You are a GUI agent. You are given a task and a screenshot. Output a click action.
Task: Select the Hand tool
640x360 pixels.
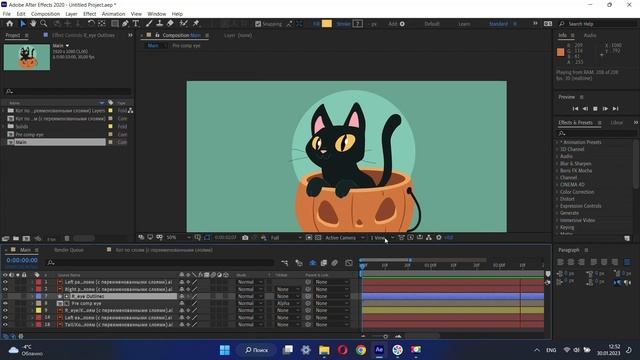coord(33,24)
